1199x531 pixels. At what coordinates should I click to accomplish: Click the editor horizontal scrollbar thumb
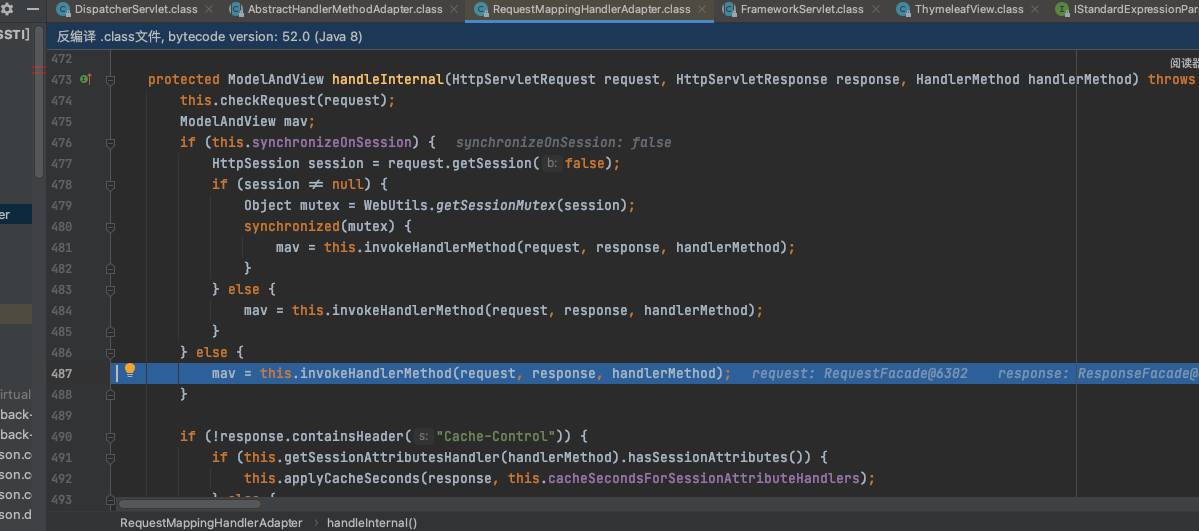click(x=190, y=504)
